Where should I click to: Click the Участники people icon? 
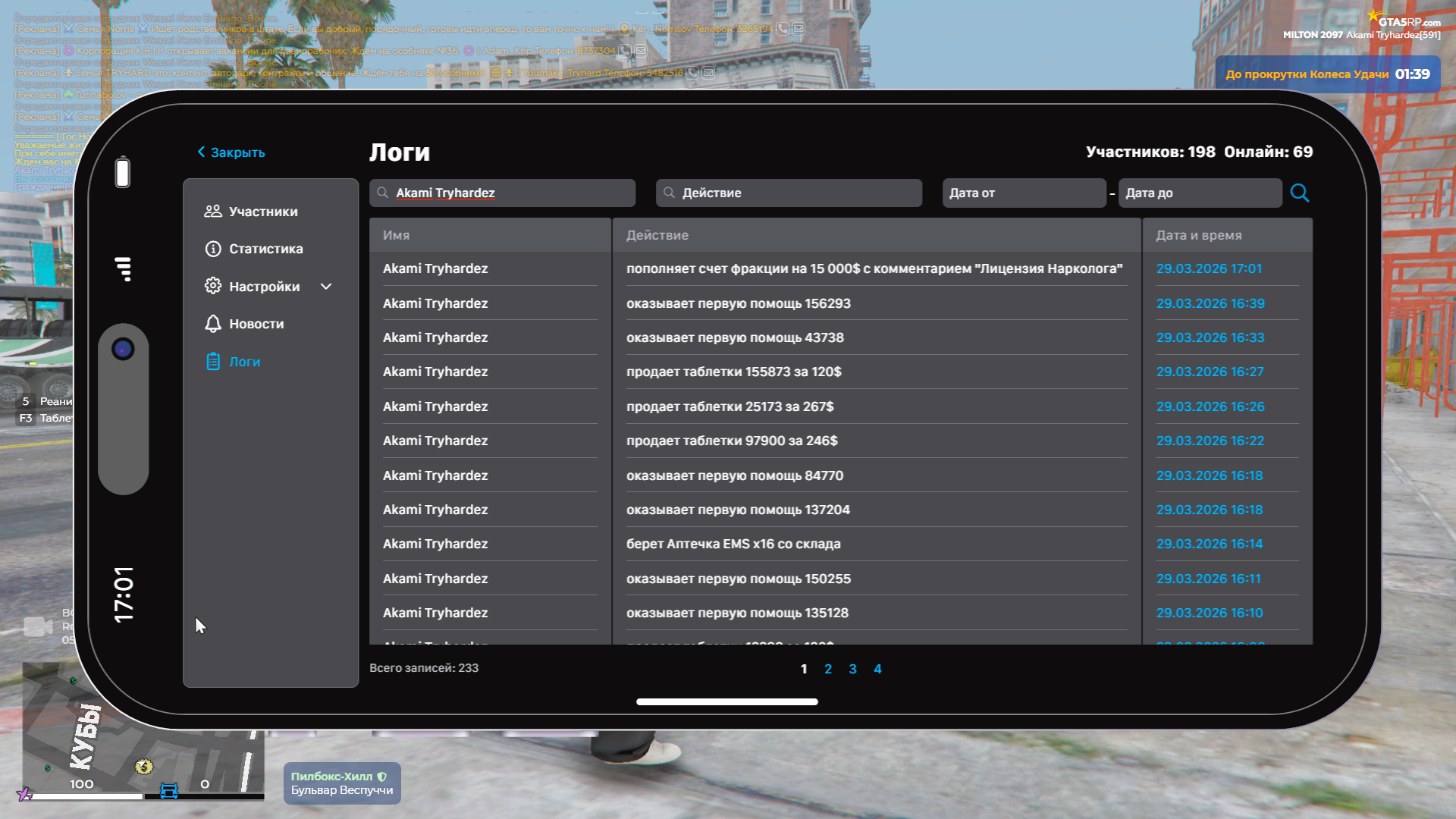213,212
